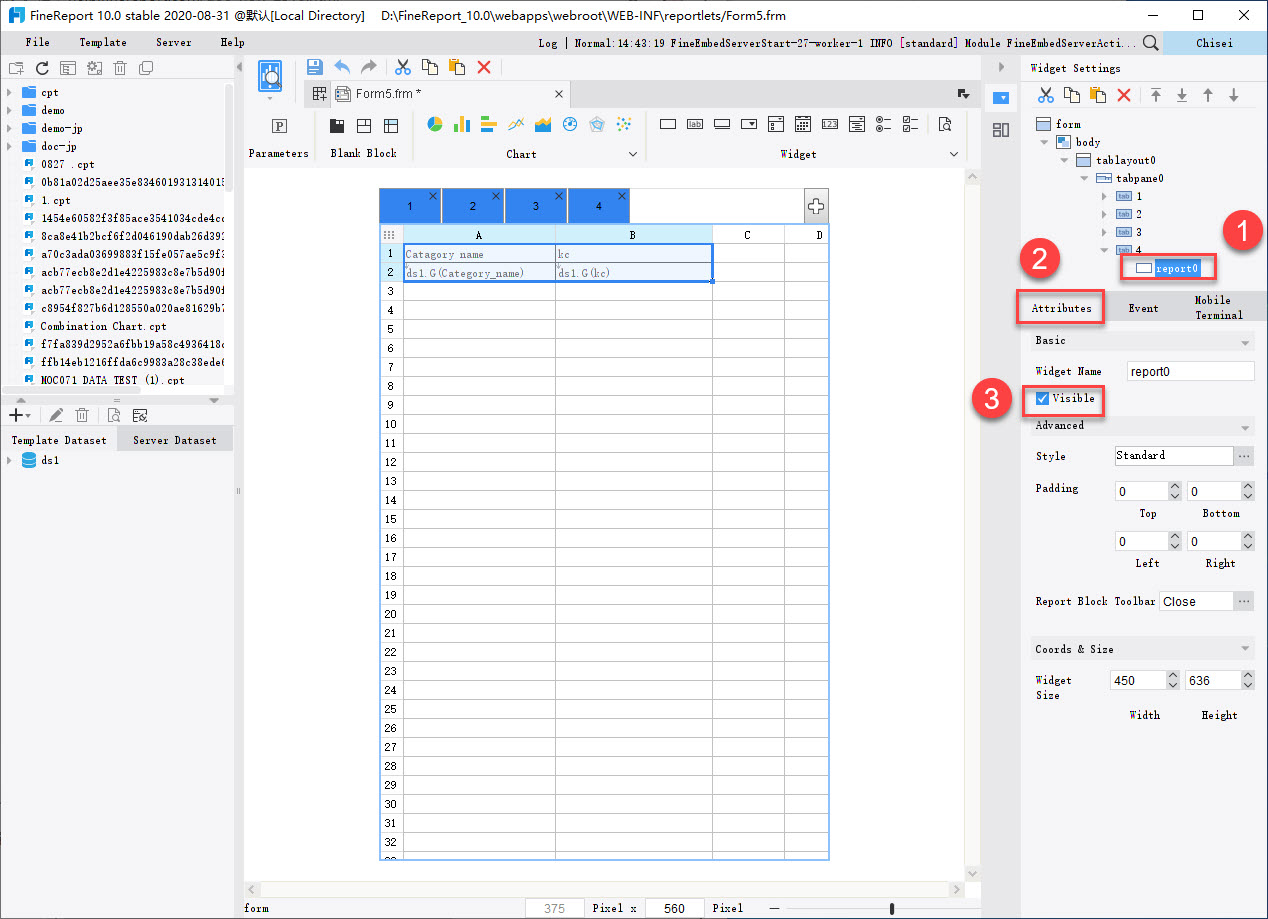Move widget to top in Widget Settings

pos(1156,95)
